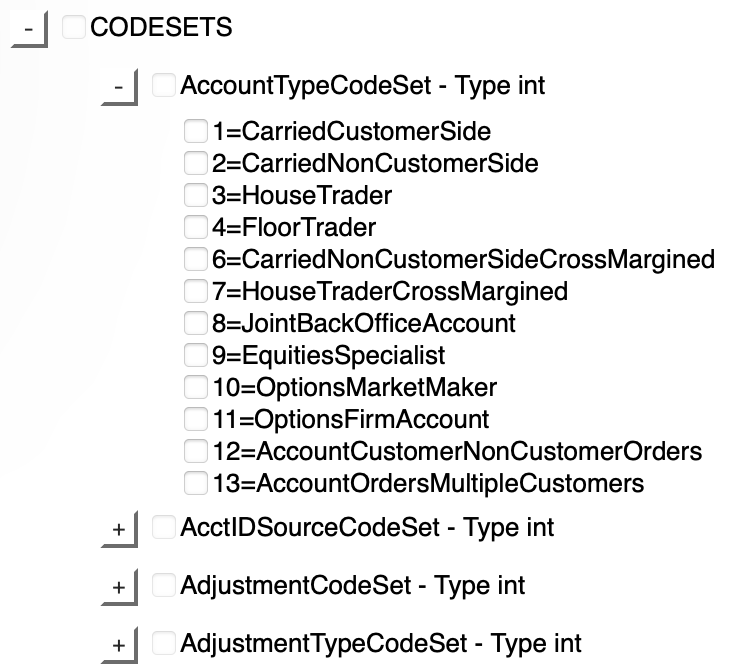Tick the AccountTypeCodeSet checkbox
This screenshot has width=748, height=670.
pos(164,86)
